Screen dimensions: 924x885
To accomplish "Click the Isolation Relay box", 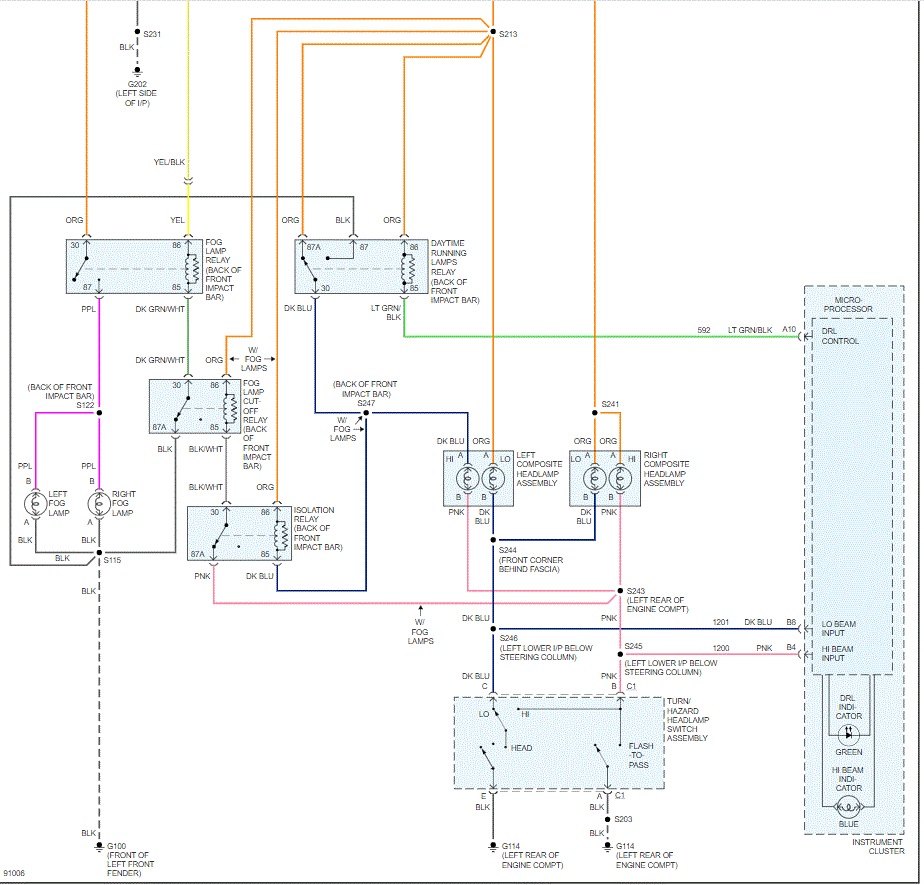I will (239, 534).
